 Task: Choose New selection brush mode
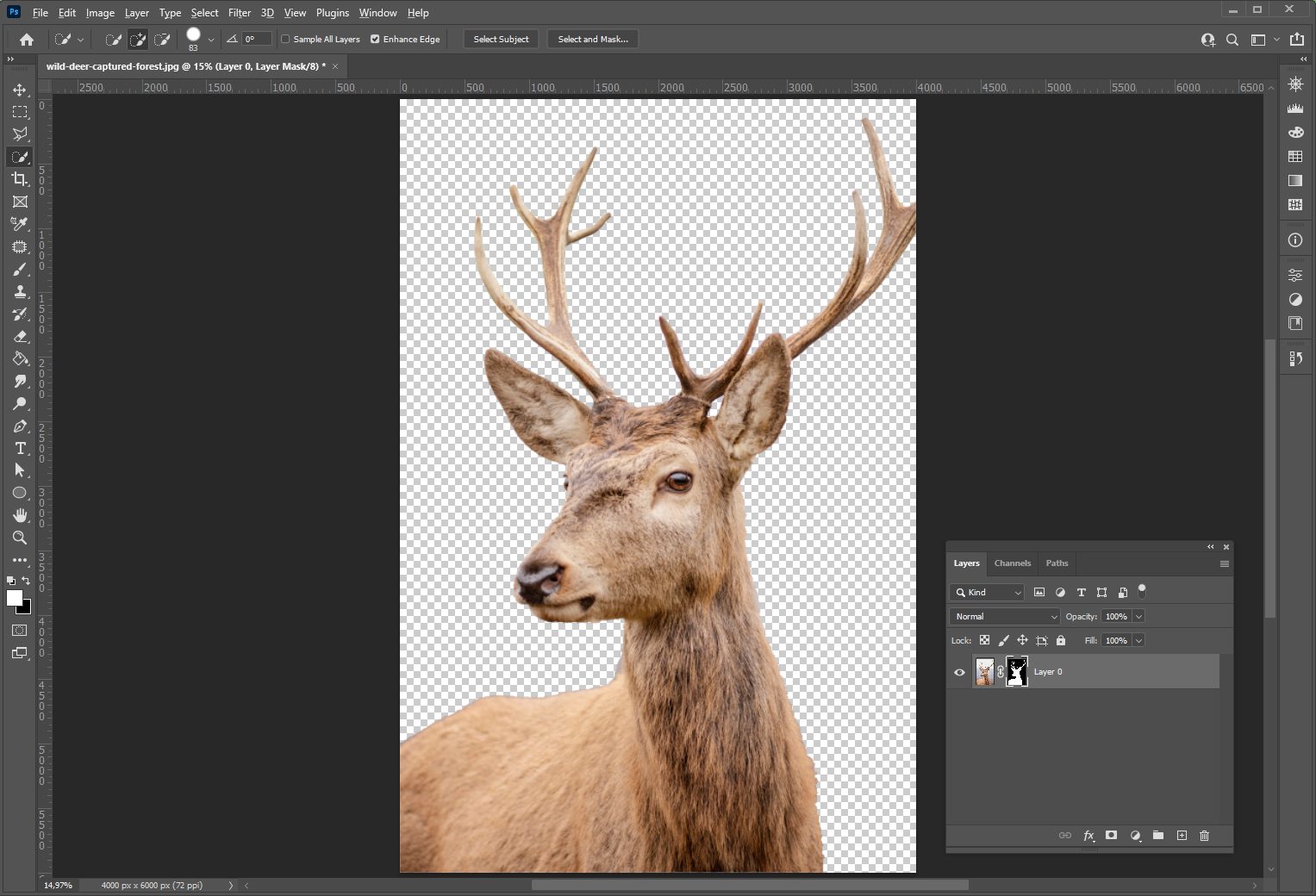point(113,39)
